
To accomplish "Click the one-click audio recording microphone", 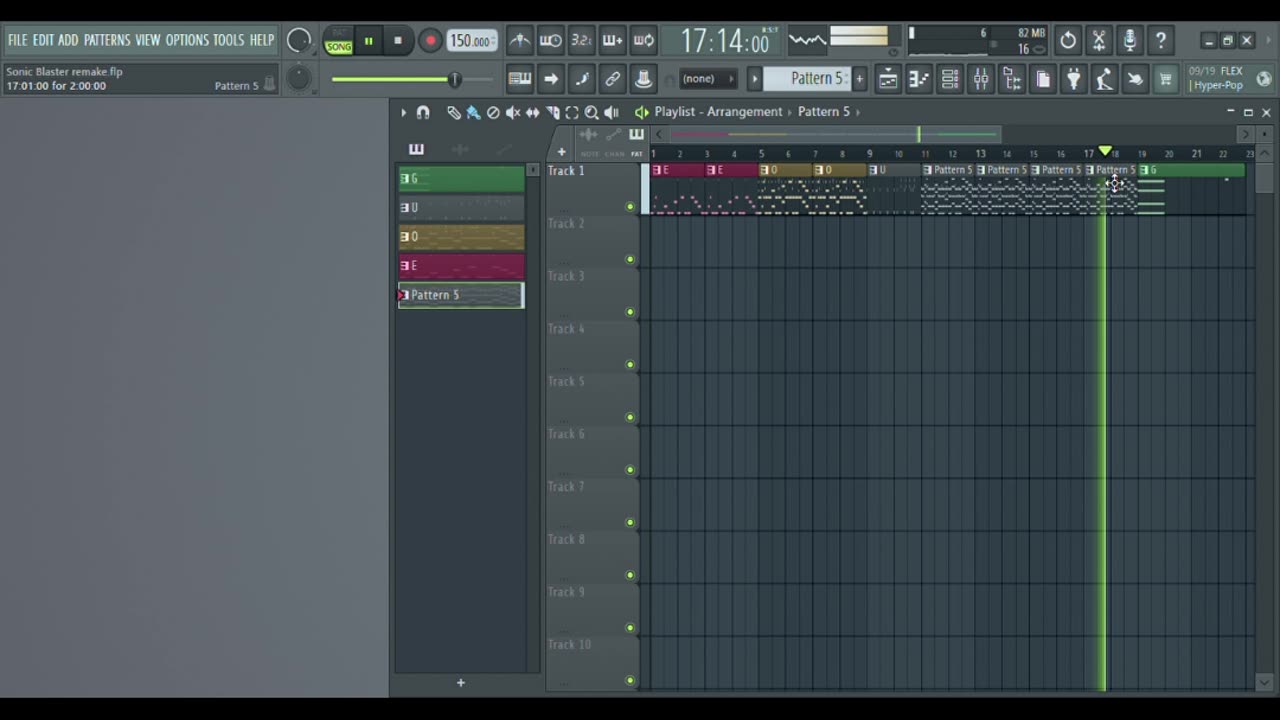I will click(x=1130, y=41).
